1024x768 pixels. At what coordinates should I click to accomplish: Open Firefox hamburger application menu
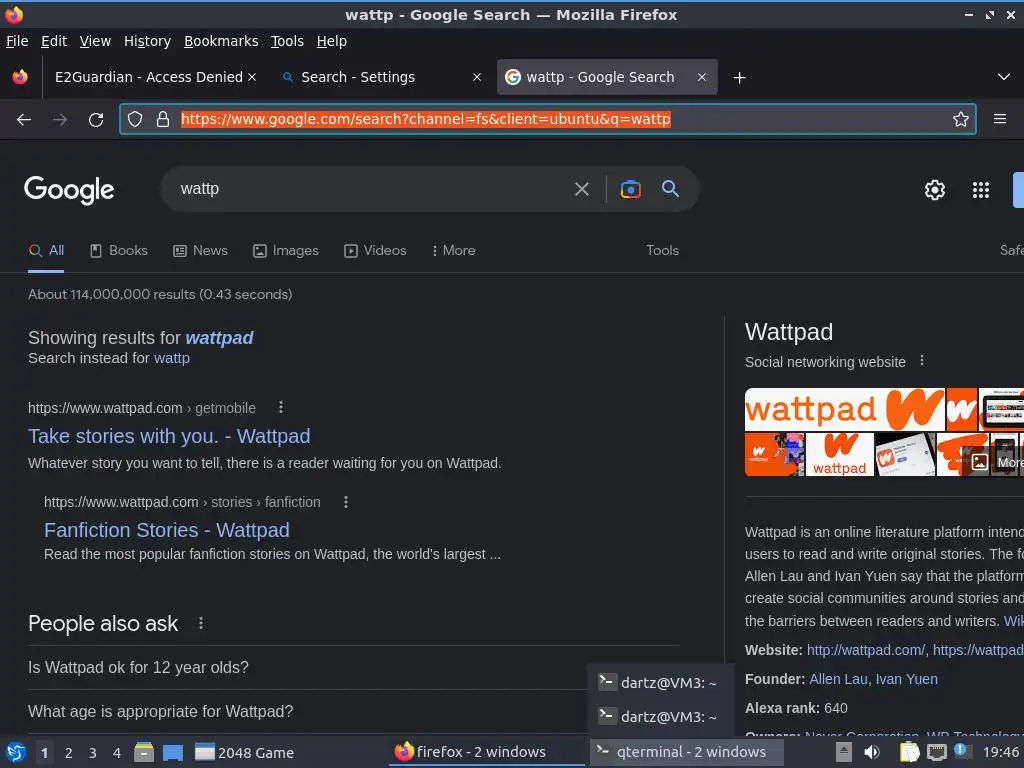point(999,119)
